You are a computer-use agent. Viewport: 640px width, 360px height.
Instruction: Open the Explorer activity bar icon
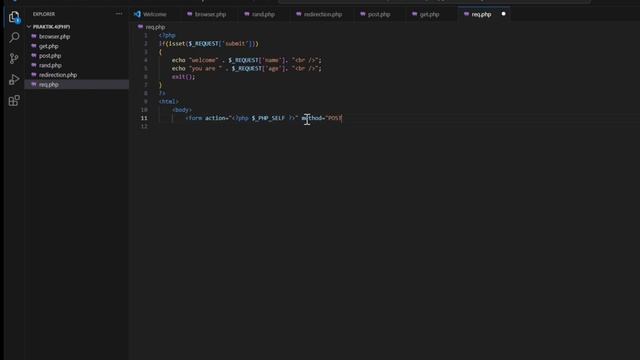14,17
